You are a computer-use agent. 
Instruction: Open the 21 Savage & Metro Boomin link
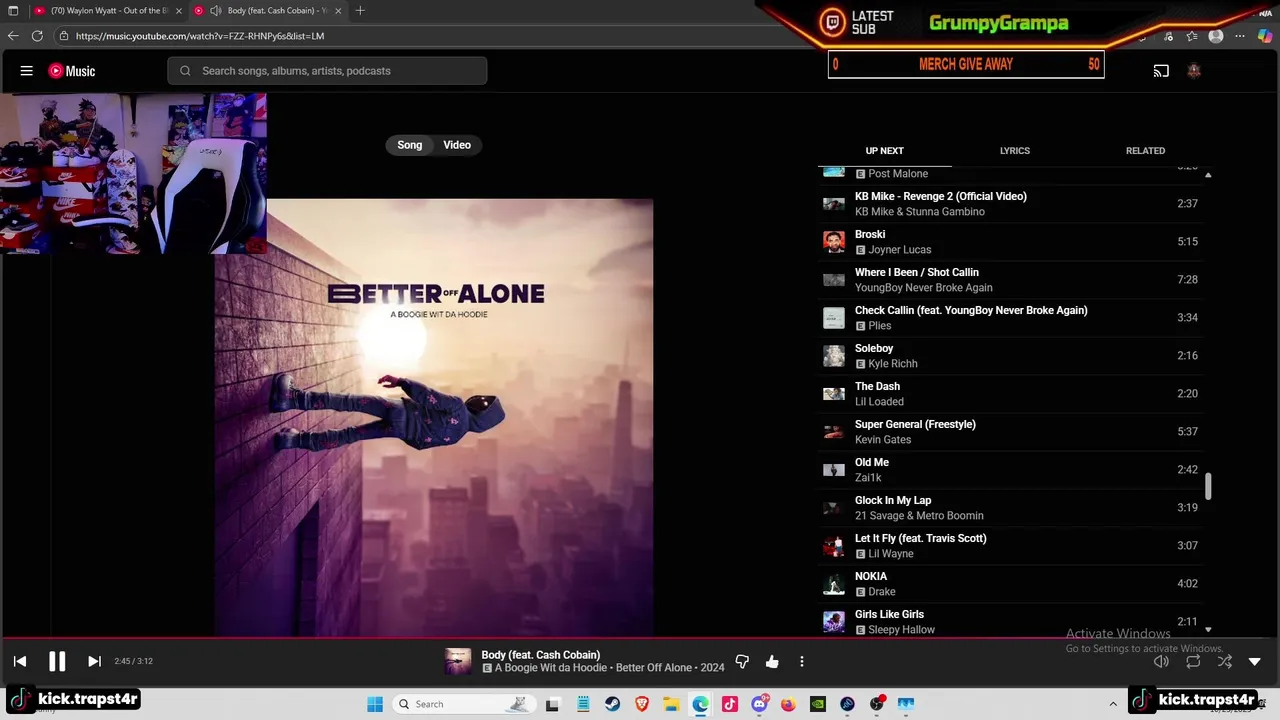click(919, 516)
